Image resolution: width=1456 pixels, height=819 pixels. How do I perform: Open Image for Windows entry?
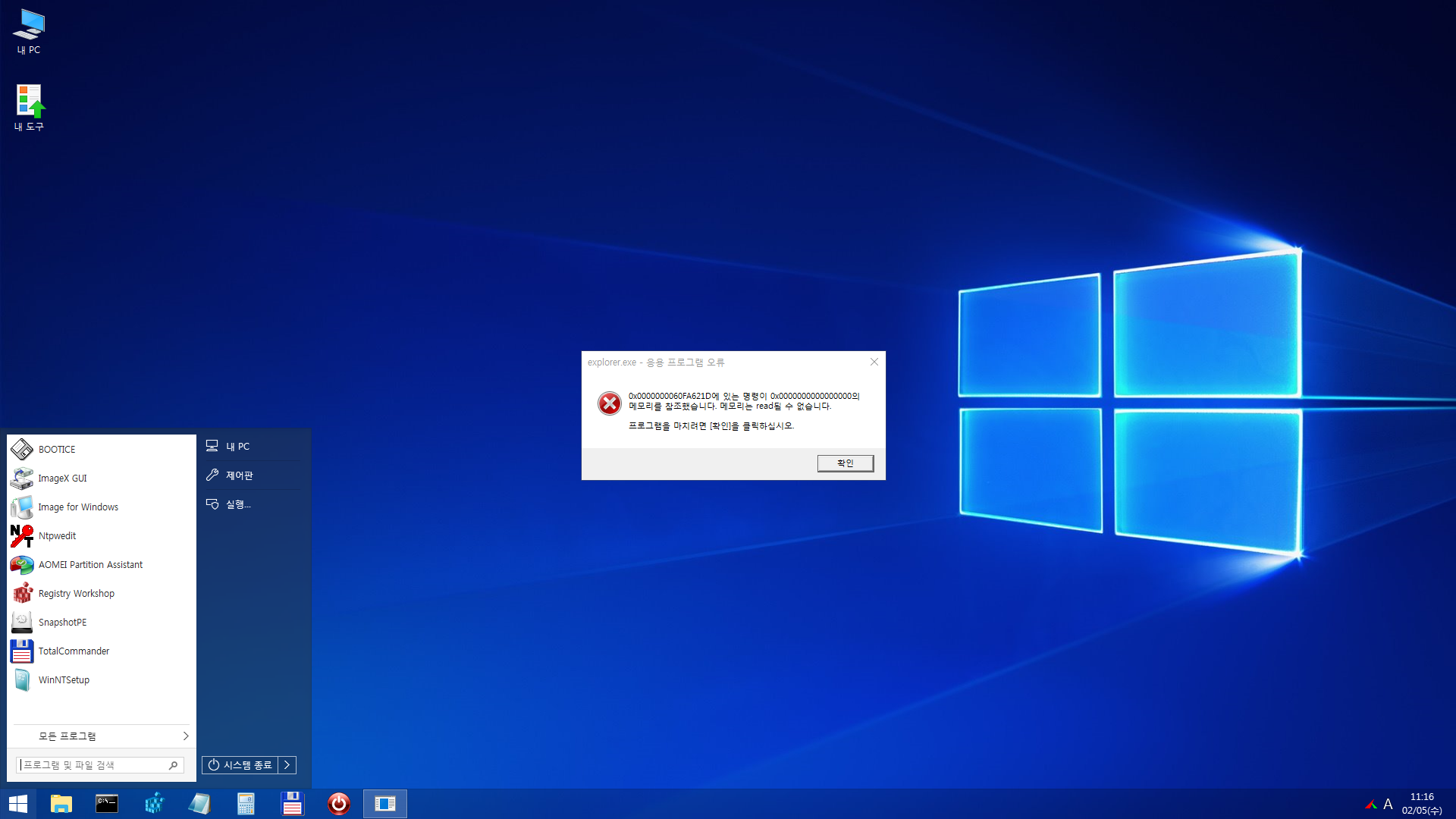click(x=102, y=507)
